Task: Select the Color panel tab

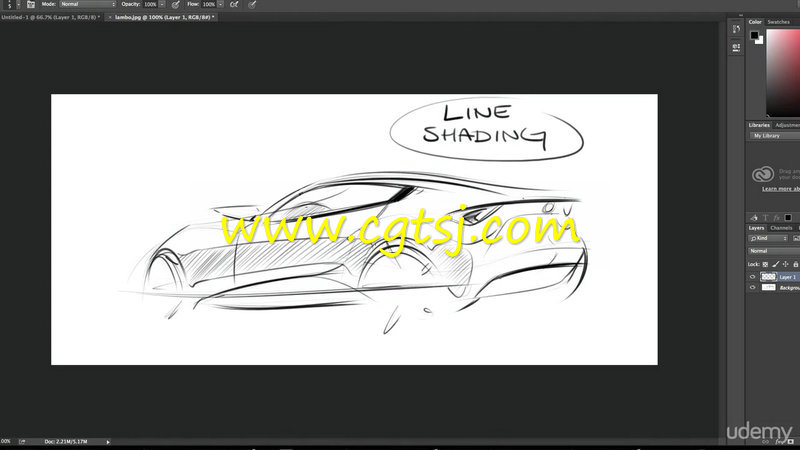Action: tap(755, 22)
